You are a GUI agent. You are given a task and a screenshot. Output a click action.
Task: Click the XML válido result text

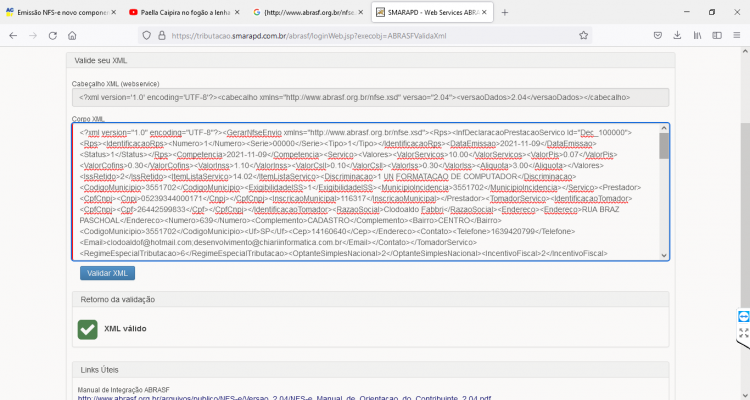pyautogui.click(x=125, y=329)
